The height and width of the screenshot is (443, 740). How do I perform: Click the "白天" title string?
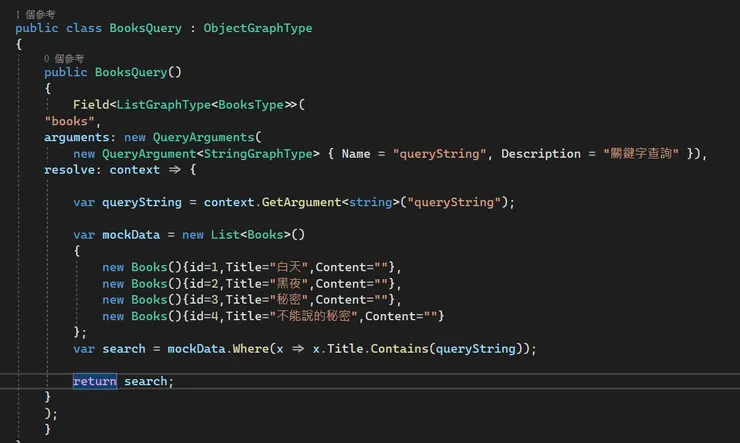(289, 267)
